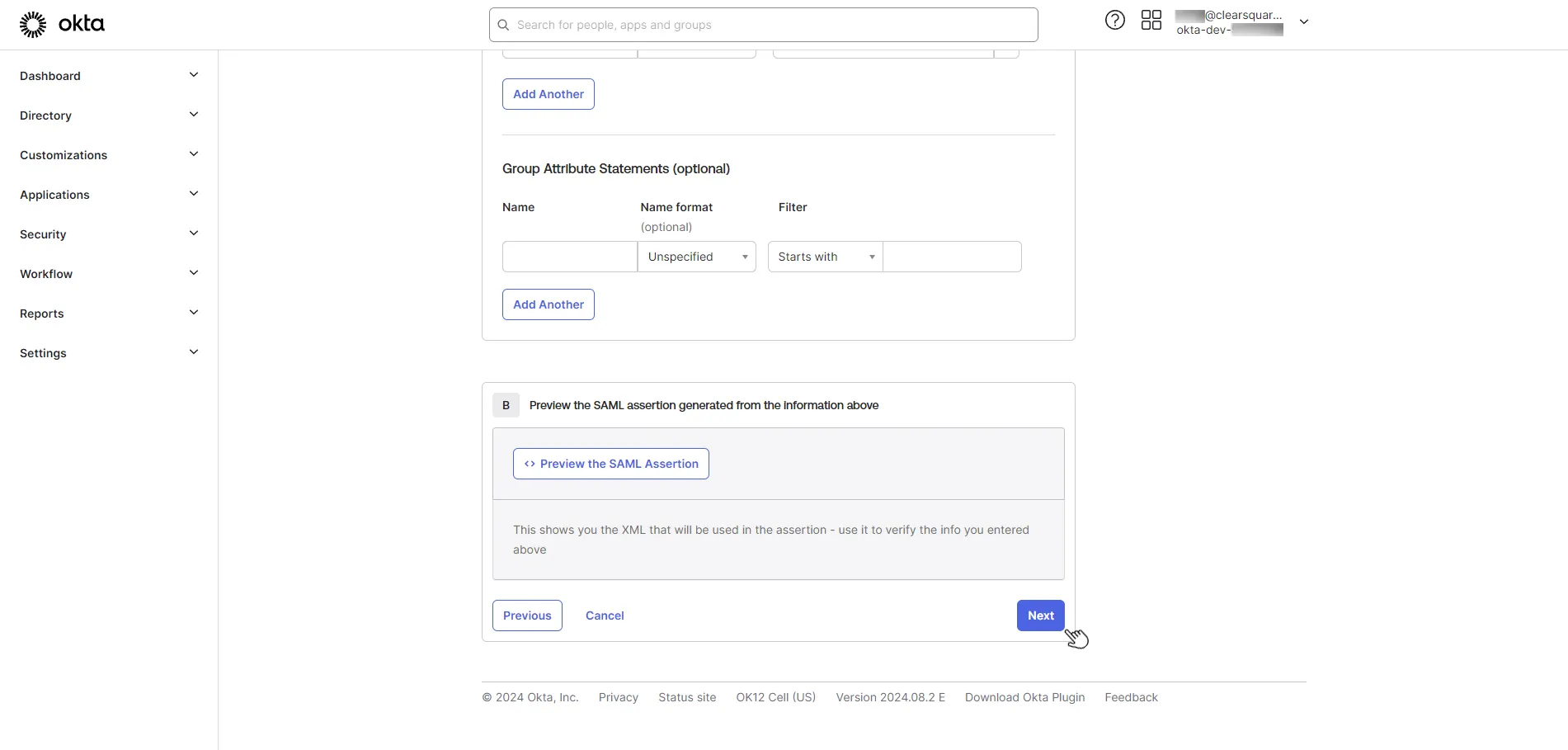Screen dimensions: 1568x750
Task: Click the Directory menu label
Action: click(x=45, y=116)
